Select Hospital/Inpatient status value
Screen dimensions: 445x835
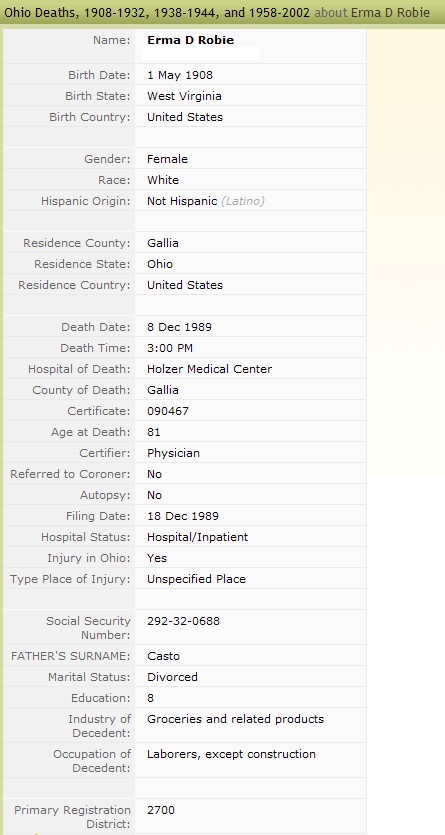[197, 537]
